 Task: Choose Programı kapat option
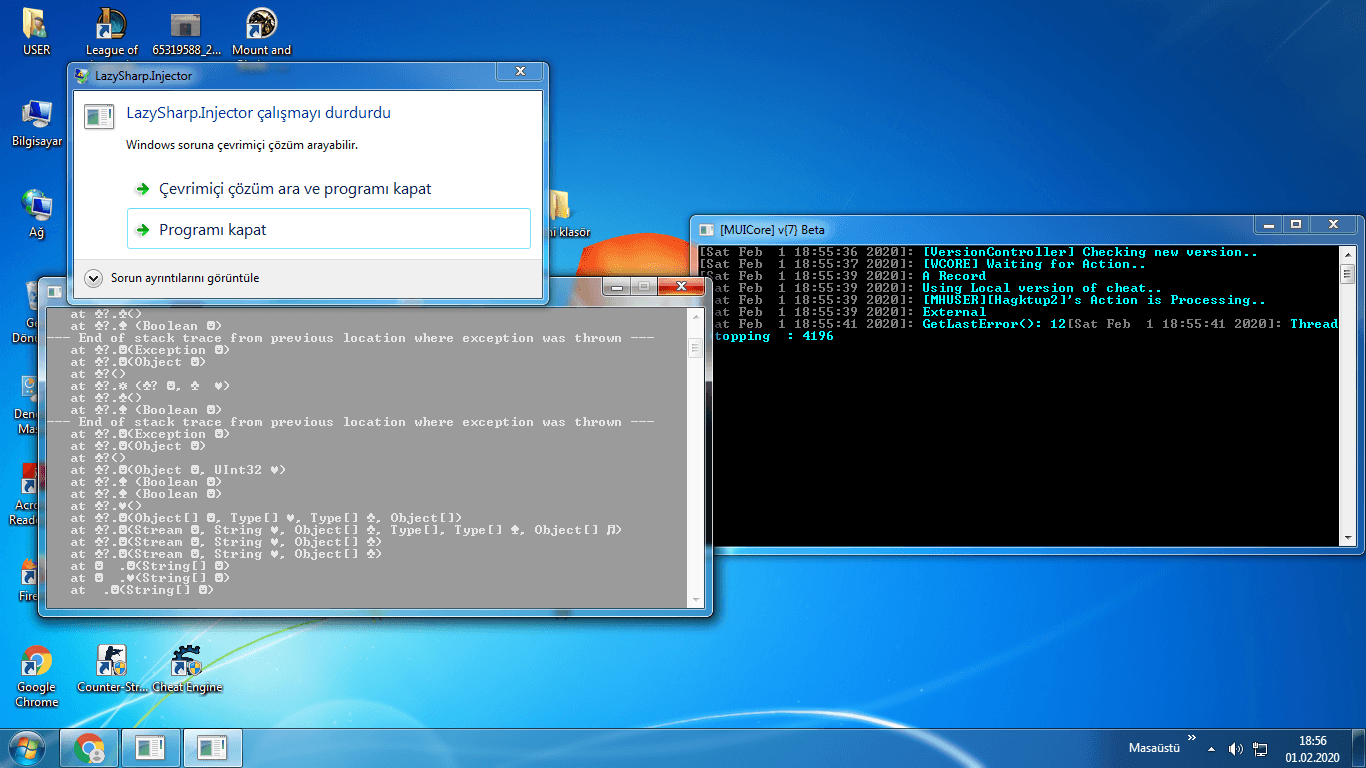(329, 229)
